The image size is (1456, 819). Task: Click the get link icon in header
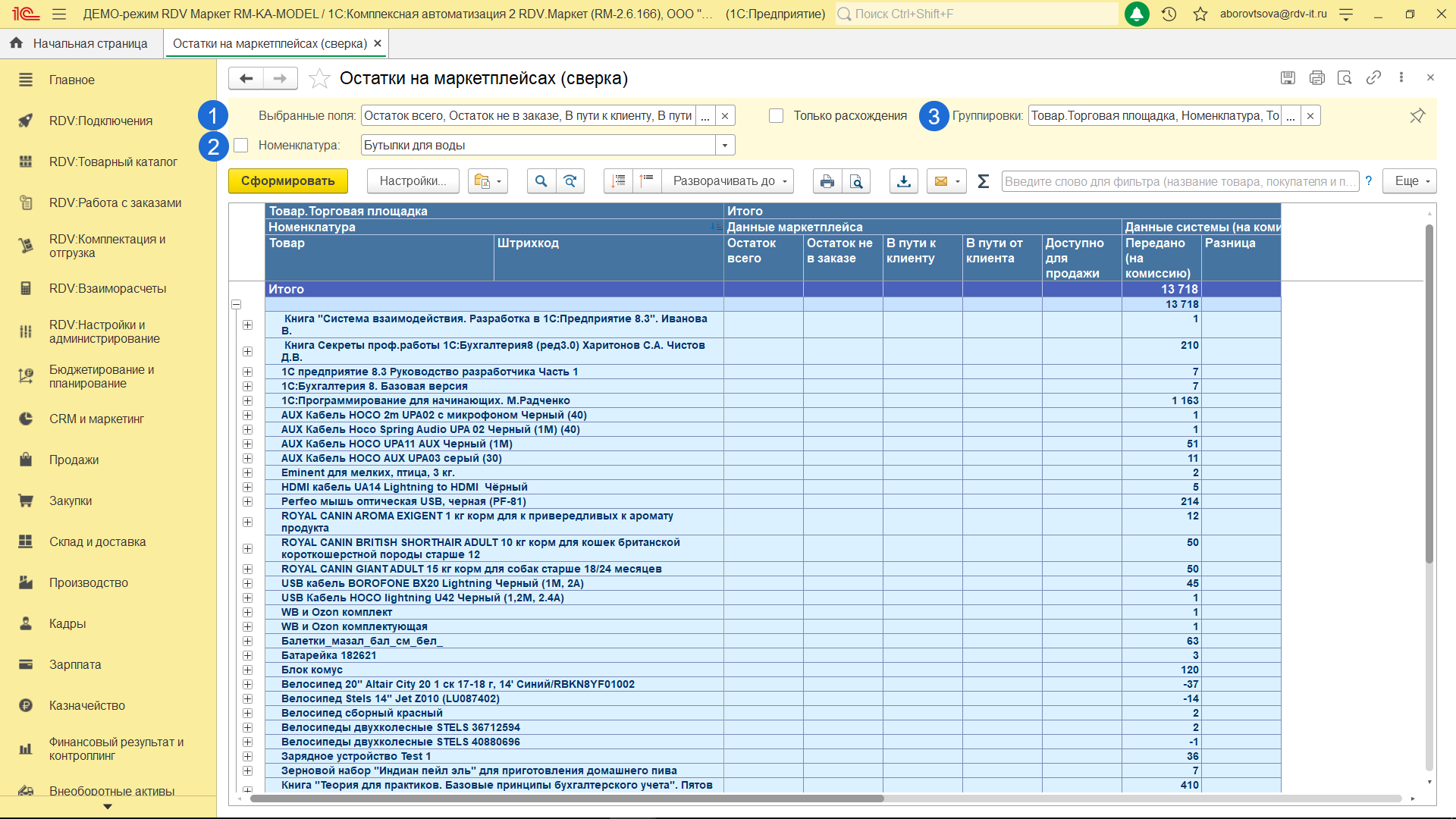pyautogui.click(x=1373, y=78)
